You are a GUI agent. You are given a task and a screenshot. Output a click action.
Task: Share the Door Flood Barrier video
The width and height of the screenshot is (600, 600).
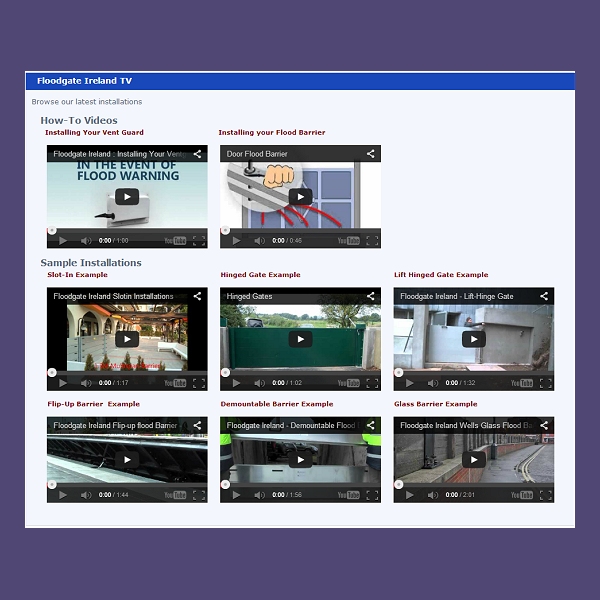(370, 154)
